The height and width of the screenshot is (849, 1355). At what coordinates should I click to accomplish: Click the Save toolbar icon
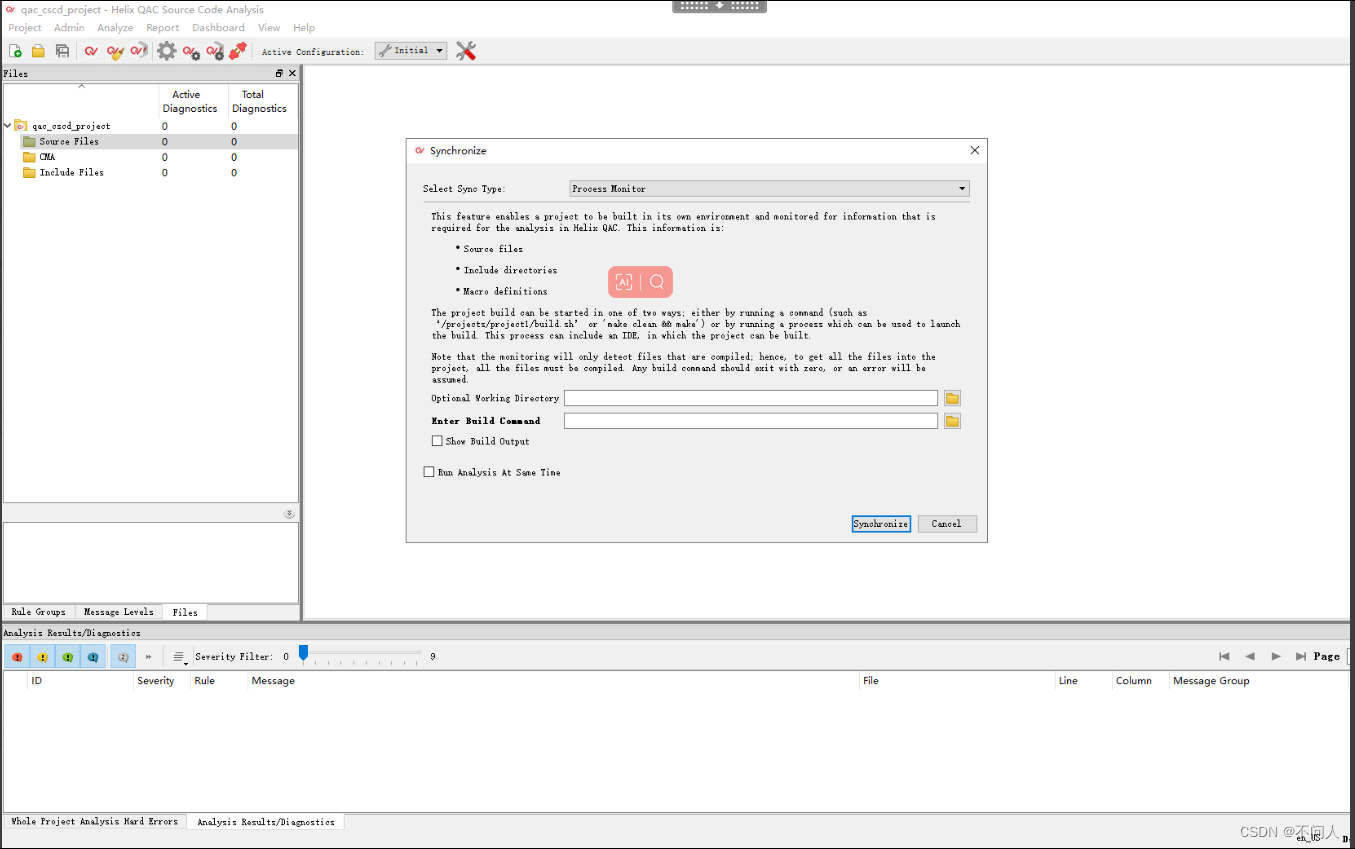pyautogui.click(x=62, y=51)
